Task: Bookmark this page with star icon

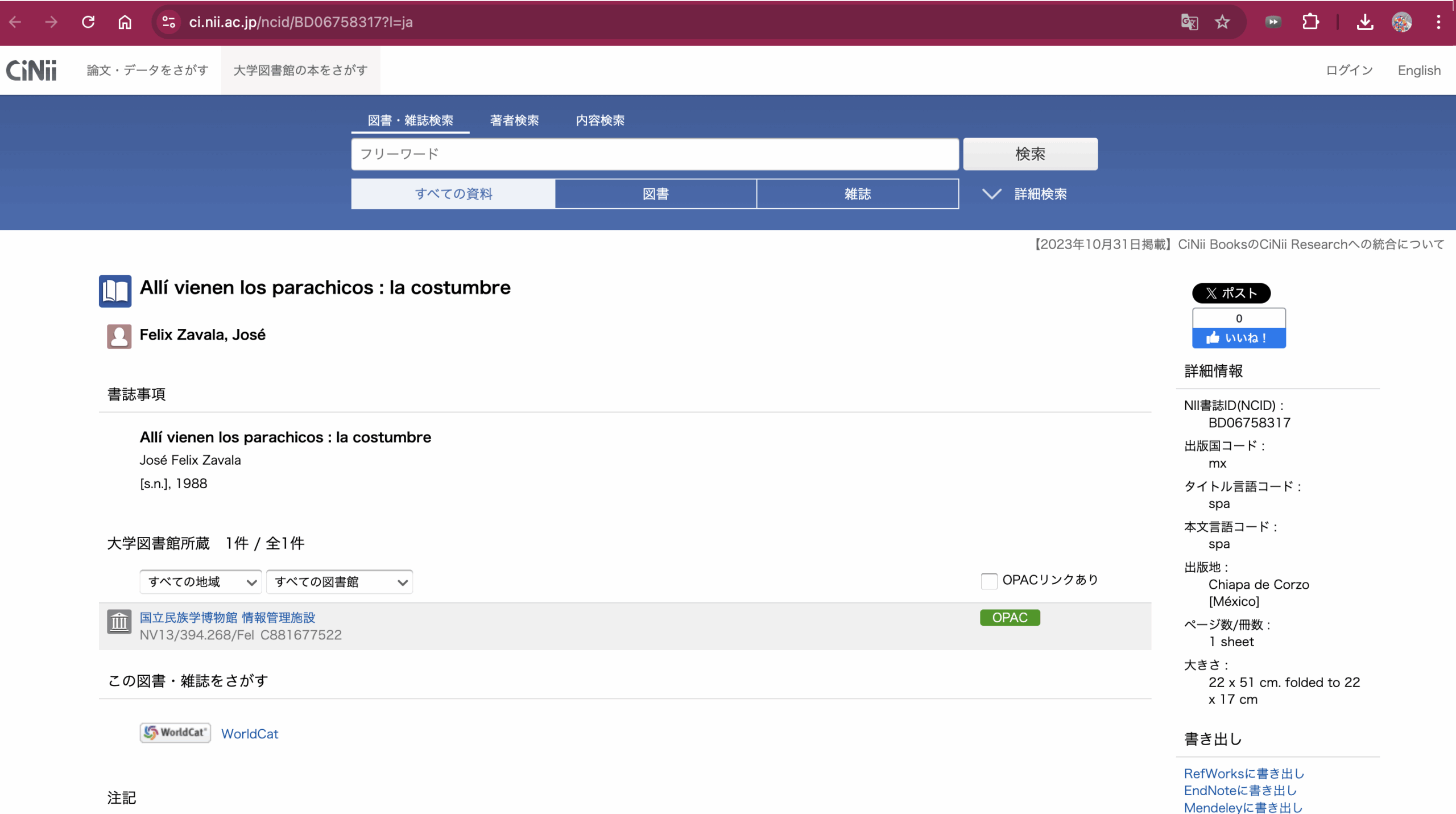Action: [1222, 22]
